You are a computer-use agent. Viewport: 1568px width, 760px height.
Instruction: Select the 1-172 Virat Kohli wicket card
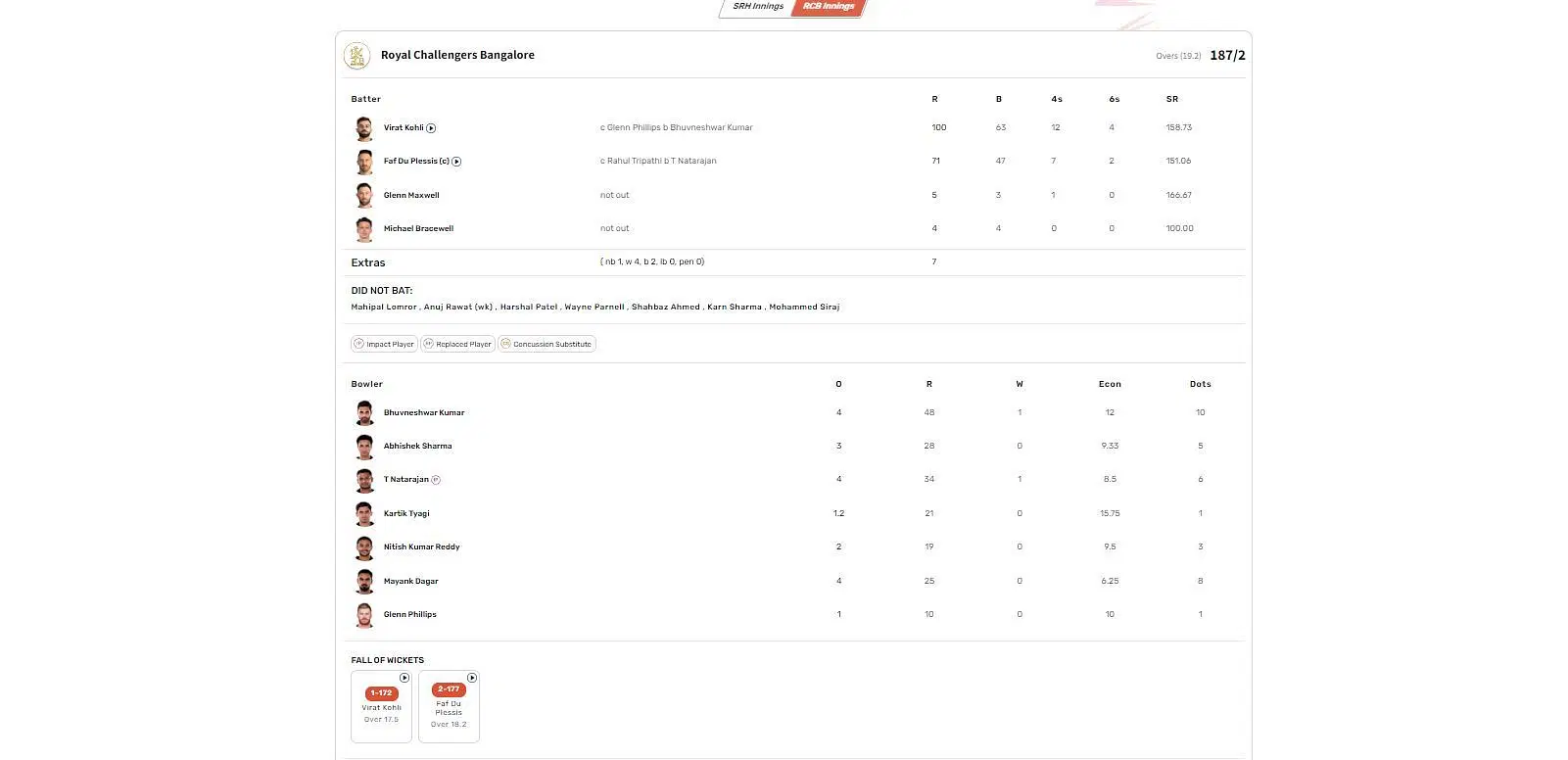[x=381, y=706]
